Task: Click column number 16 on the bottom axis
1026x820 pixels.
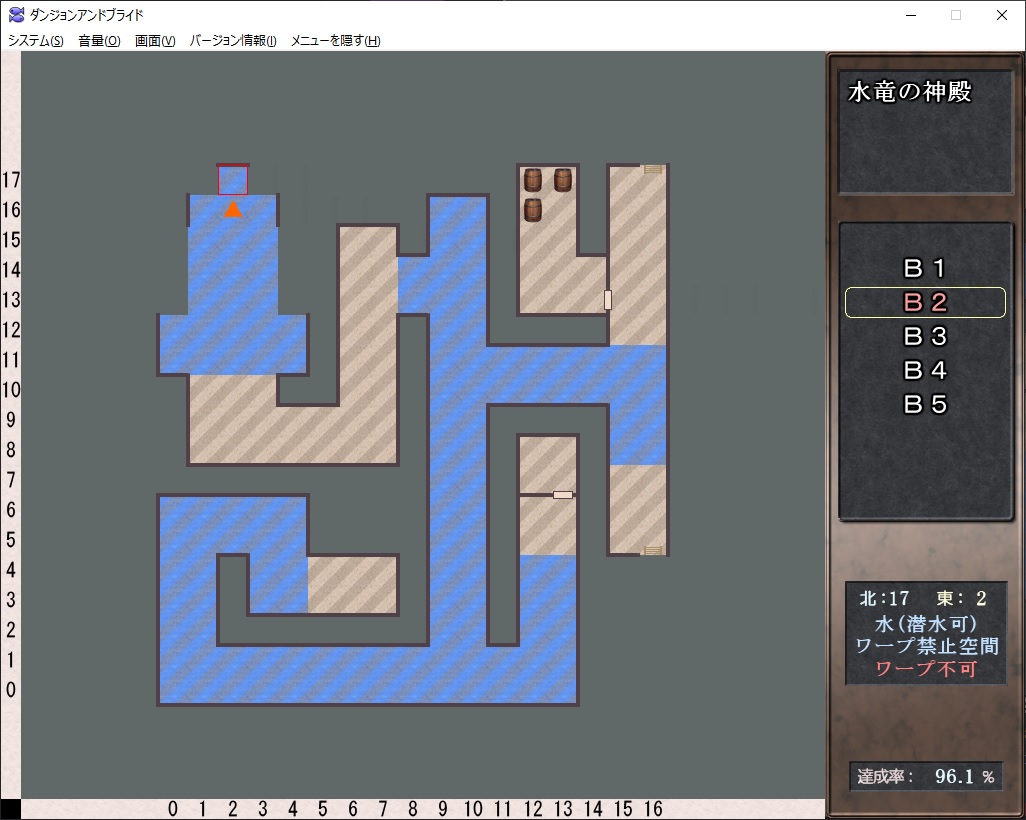Action: tap(653, 810)
